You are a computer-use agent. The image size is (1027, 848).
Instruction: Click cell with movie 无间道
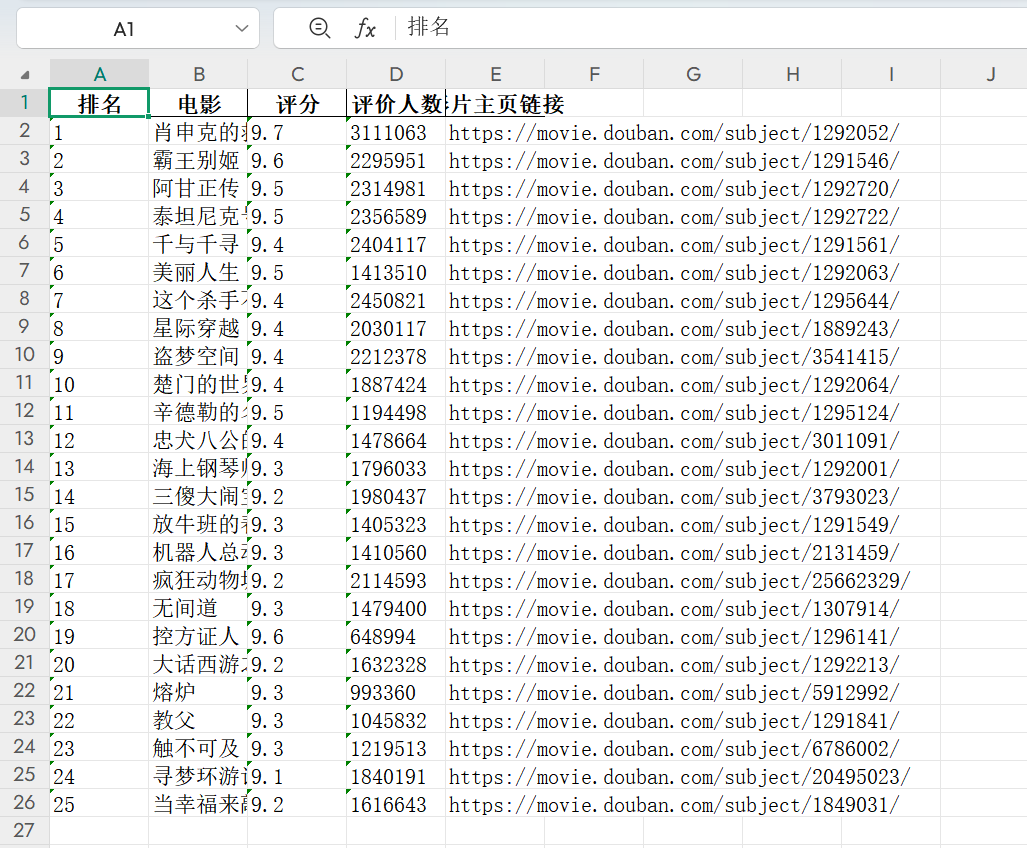(198, 608)
